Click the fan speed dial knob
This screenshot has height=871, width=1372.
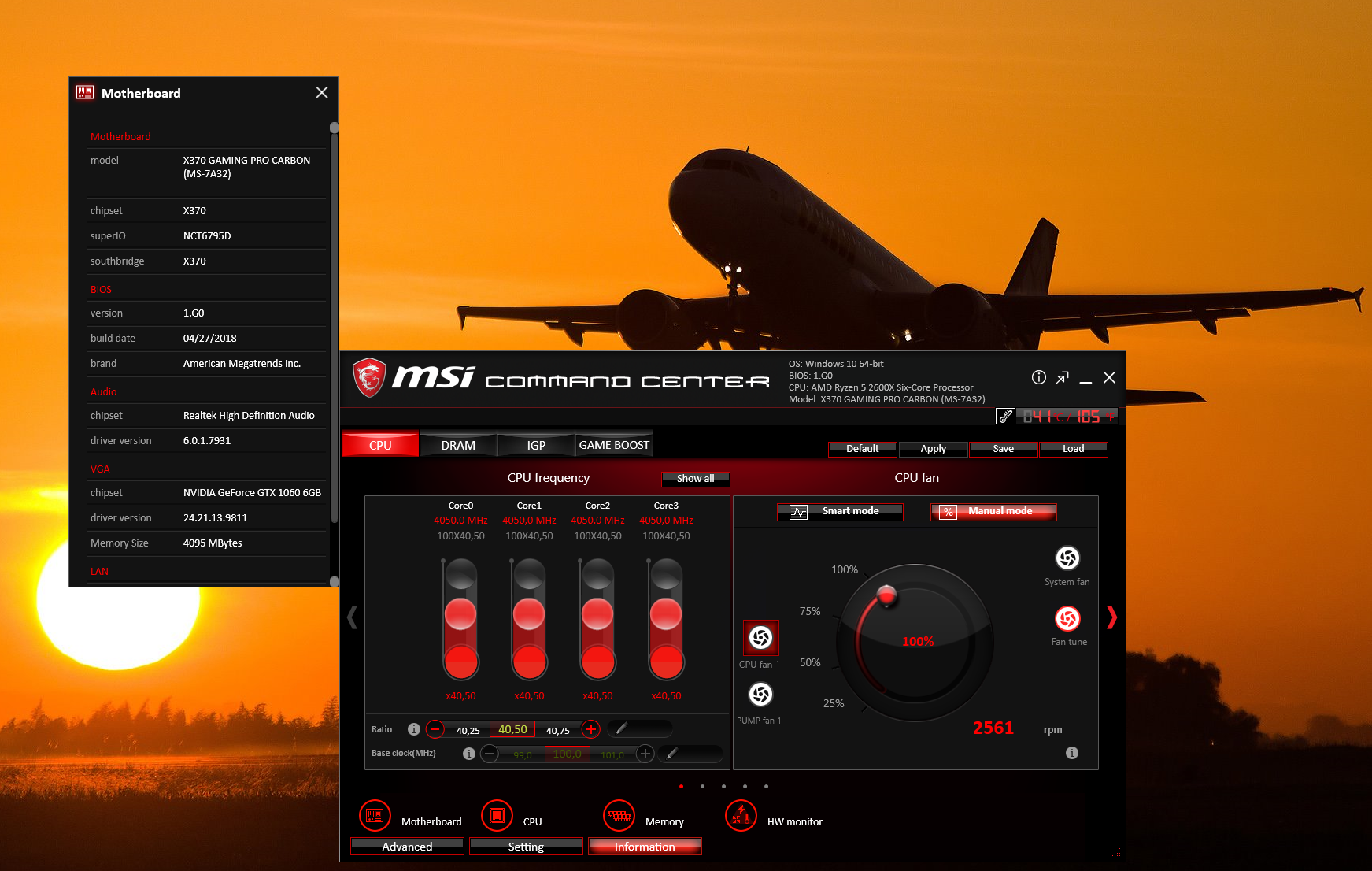887,595
